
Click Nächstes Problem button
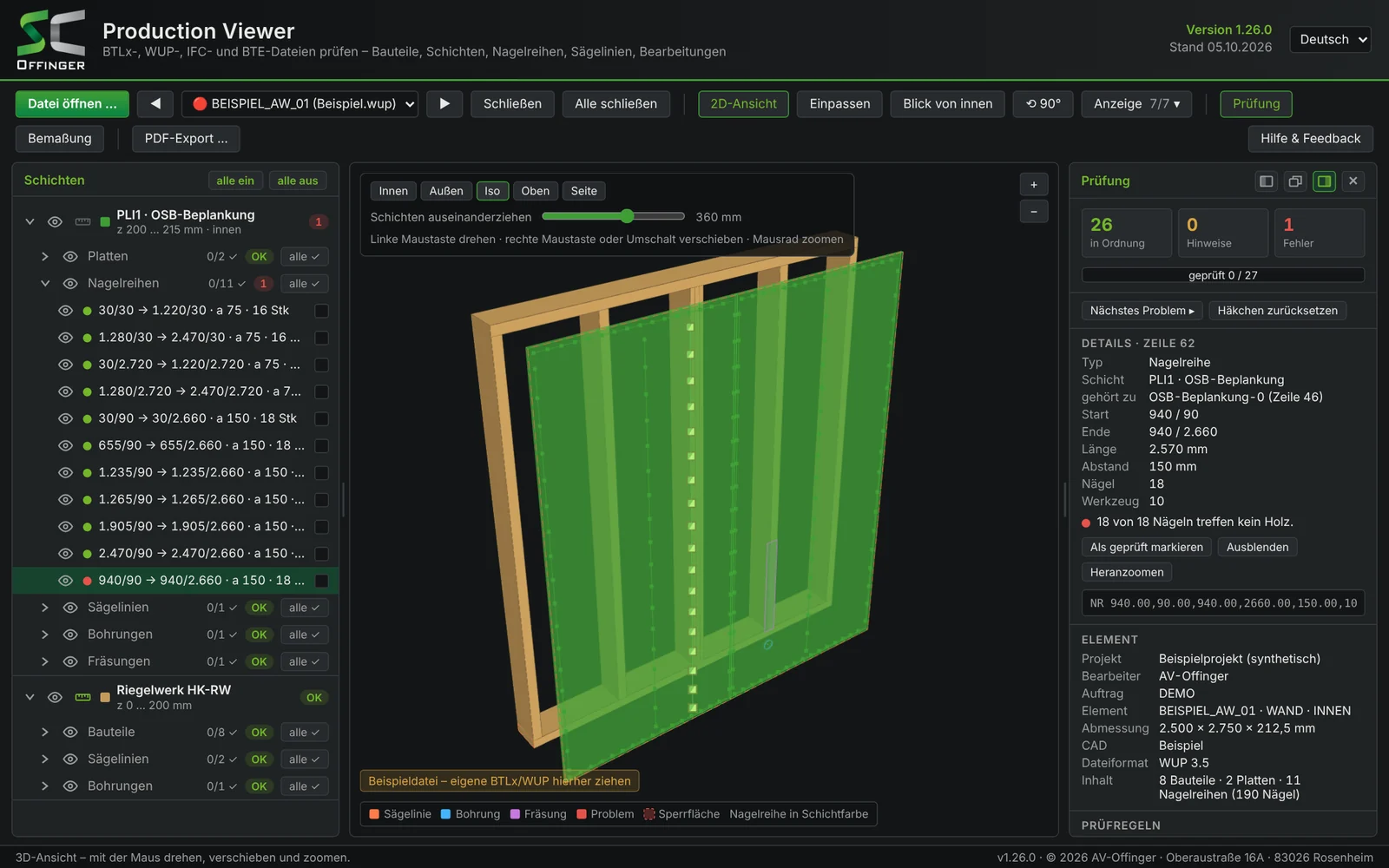click(x=1142, y=311)
